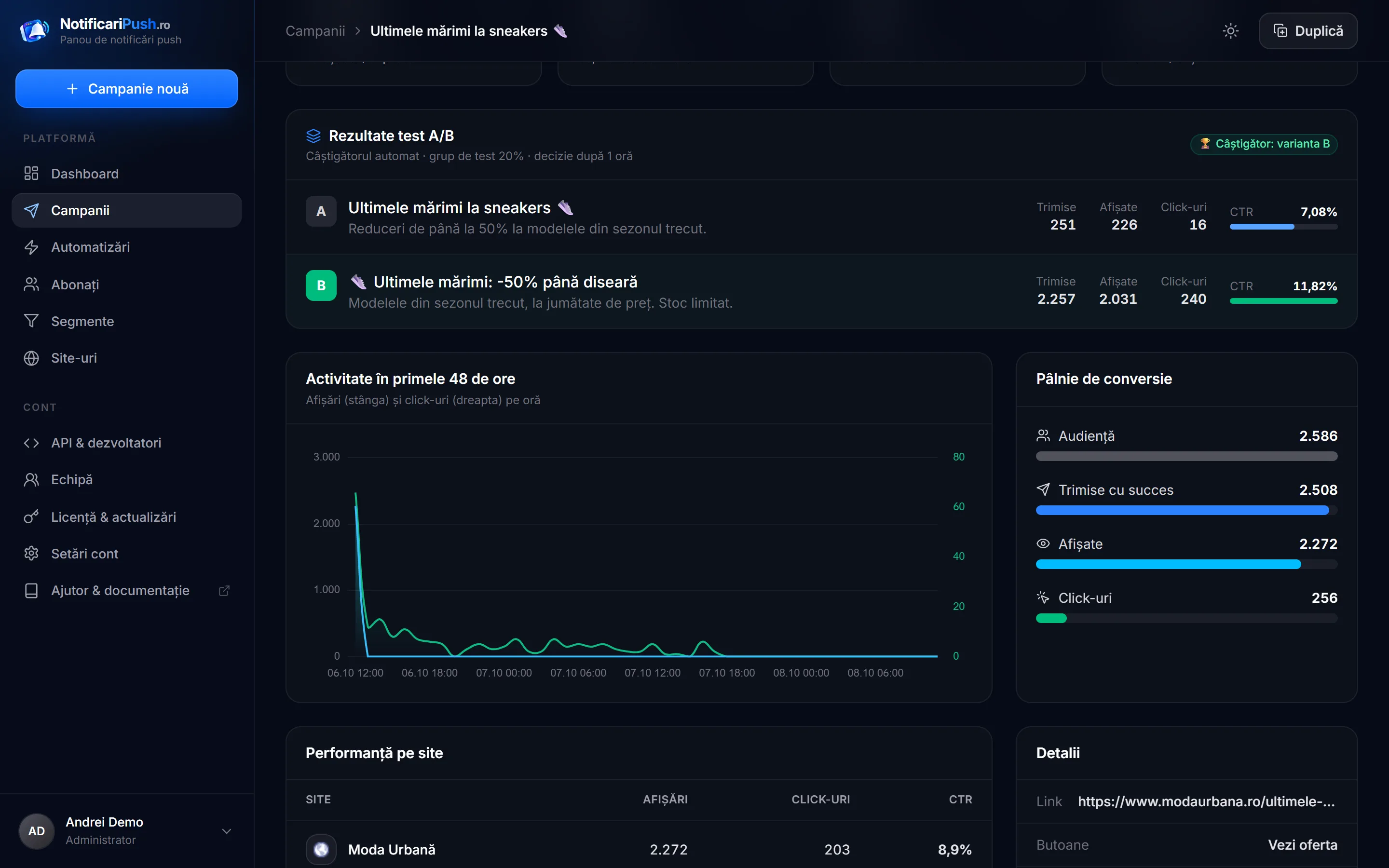Click the Segmente funnel icon
The image size is (1389, 868).
pos(31,321)
